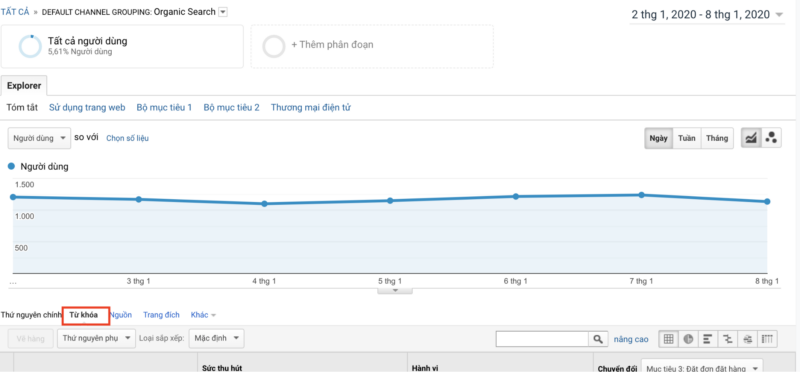
Task: Set the graph interval to Tuần
Action: coord(686,138)
